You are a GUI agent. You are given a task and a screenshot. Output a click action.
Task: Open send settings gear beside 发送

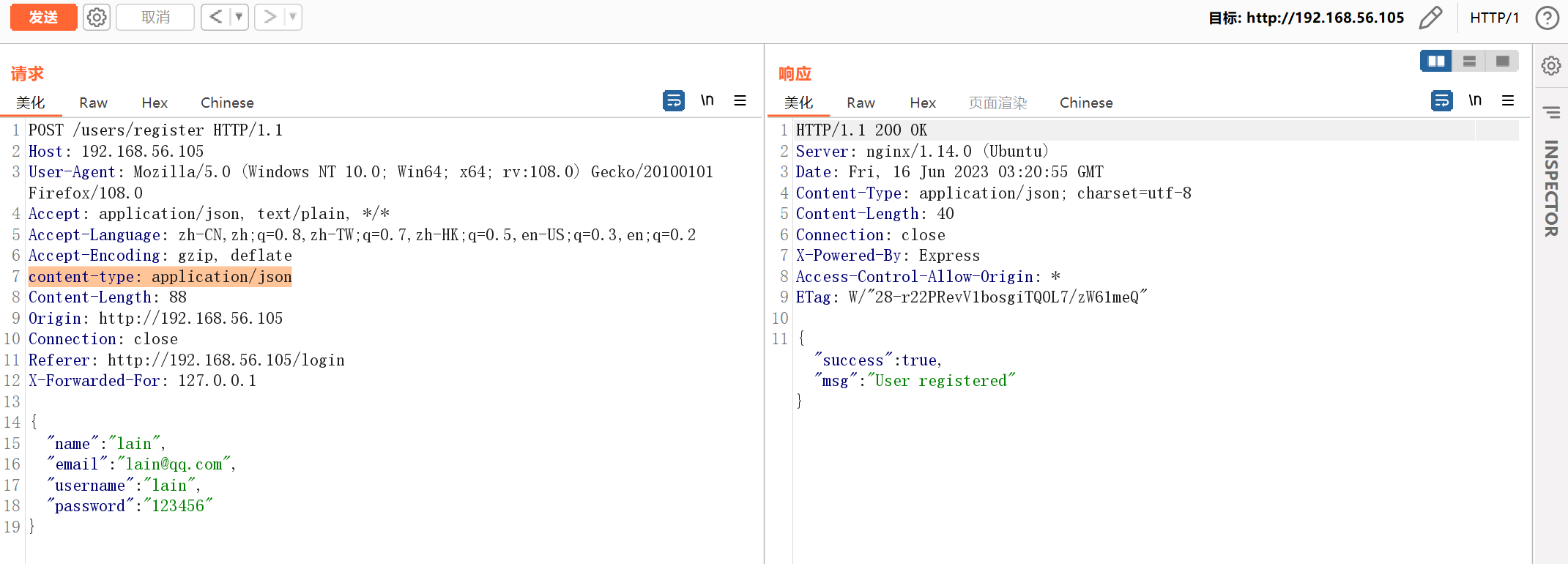[x=97, y=17]
